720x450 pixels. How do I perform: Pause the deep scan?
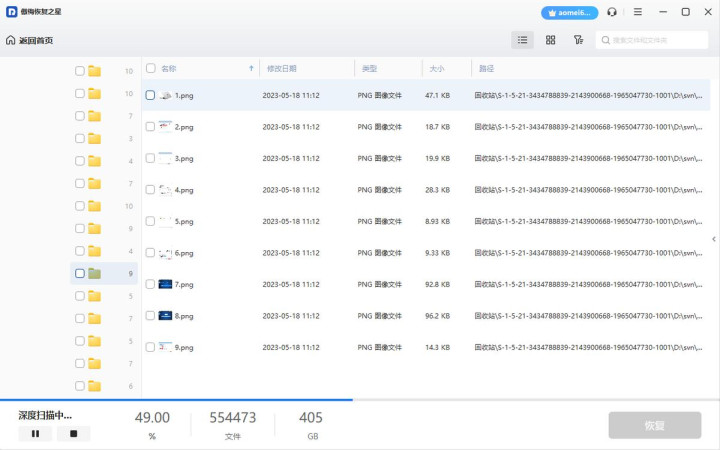[x=35, y=434]
